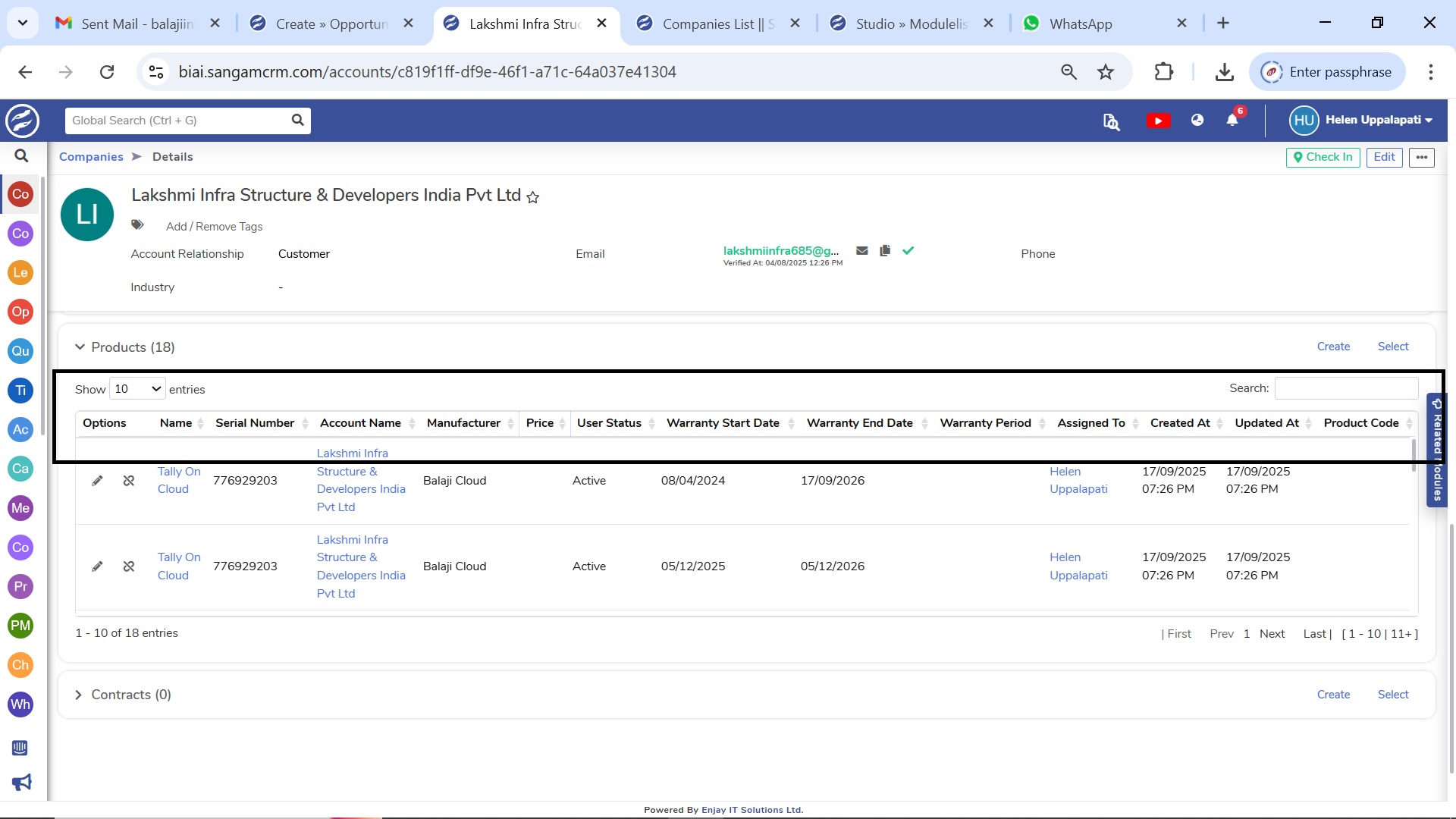Expand the Contracts (0) section

78,695
